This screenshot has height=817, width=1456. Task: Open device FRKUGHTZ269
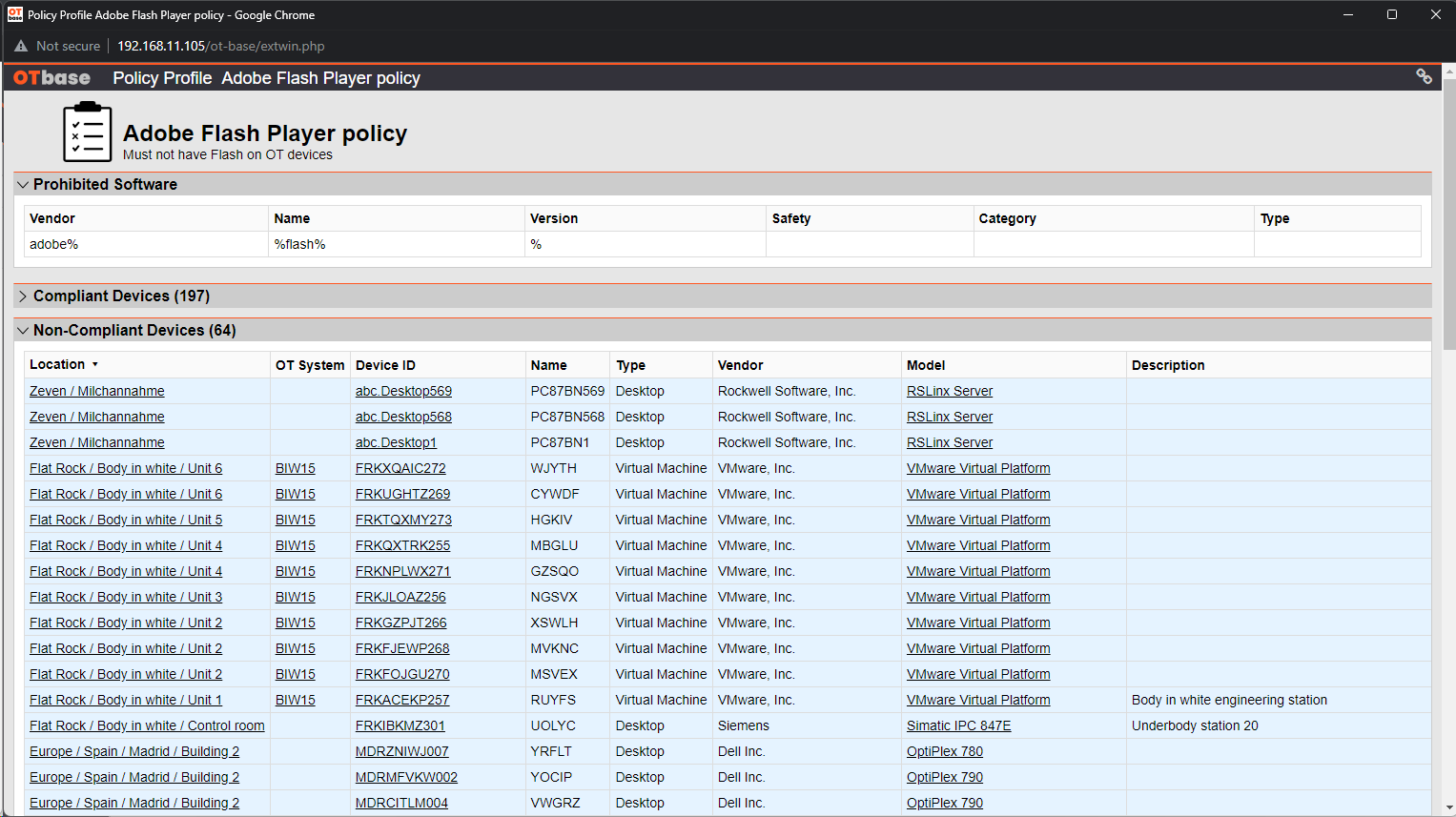coord(402,494)
